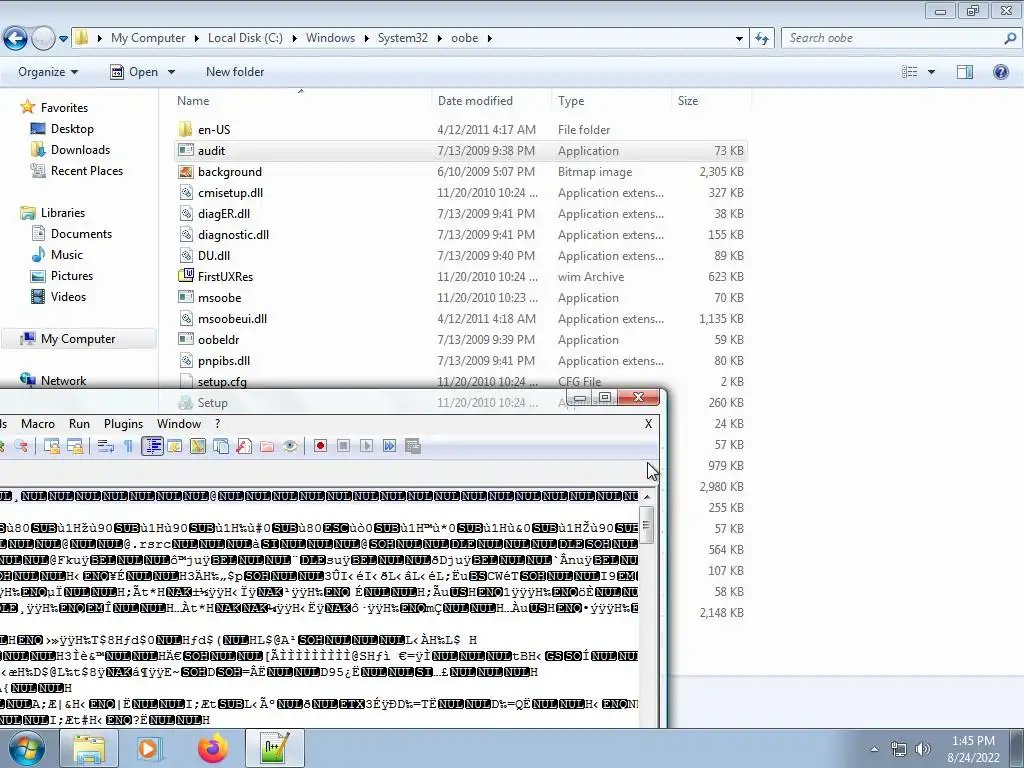Close current document with menu bar X
The height and width of the screenshot is (768, 1024).
[648, 424]
